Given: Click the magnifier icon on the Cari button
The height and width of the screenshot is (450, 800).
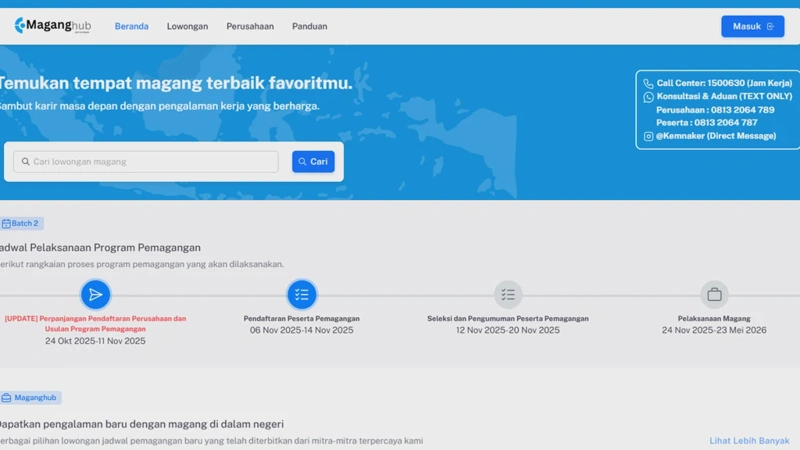Looking at the screenshot, I should [x=302, y=162].
